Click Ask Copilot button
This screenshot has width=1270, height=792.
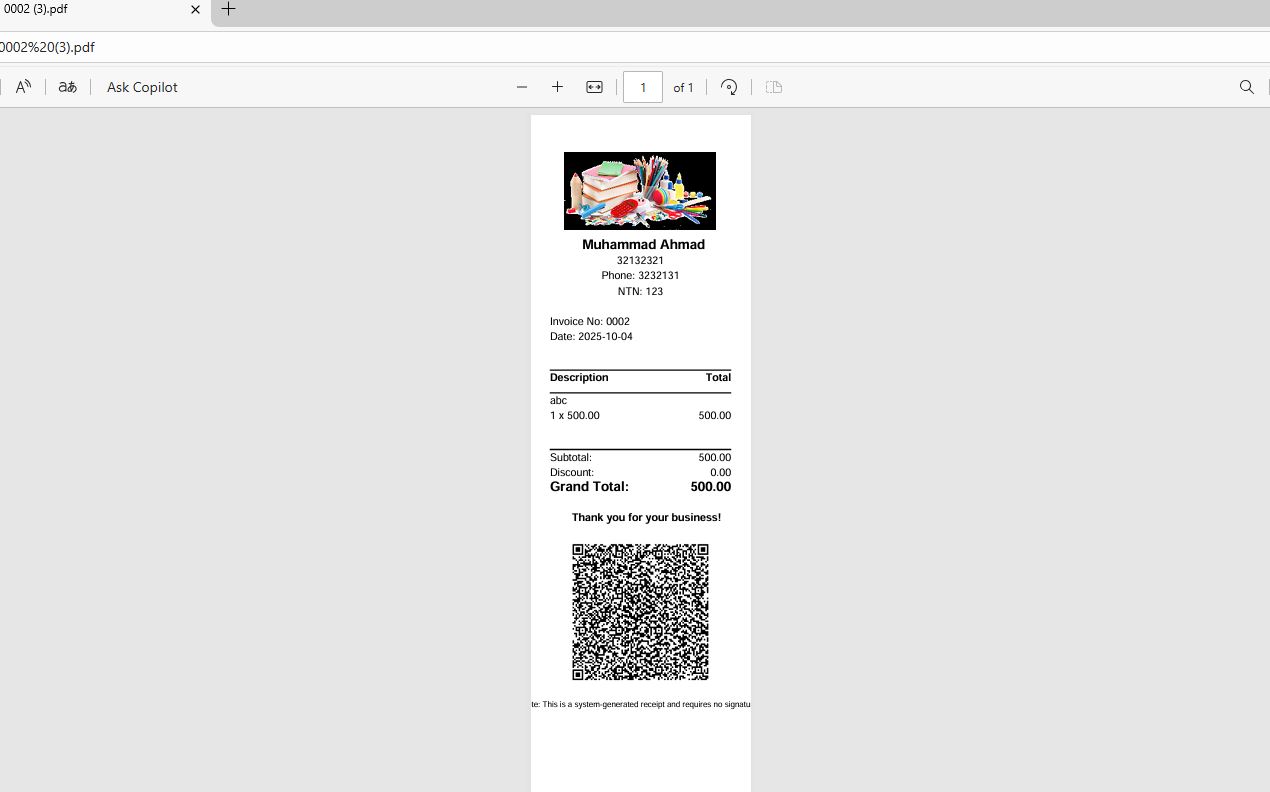(x=142, y=87)
